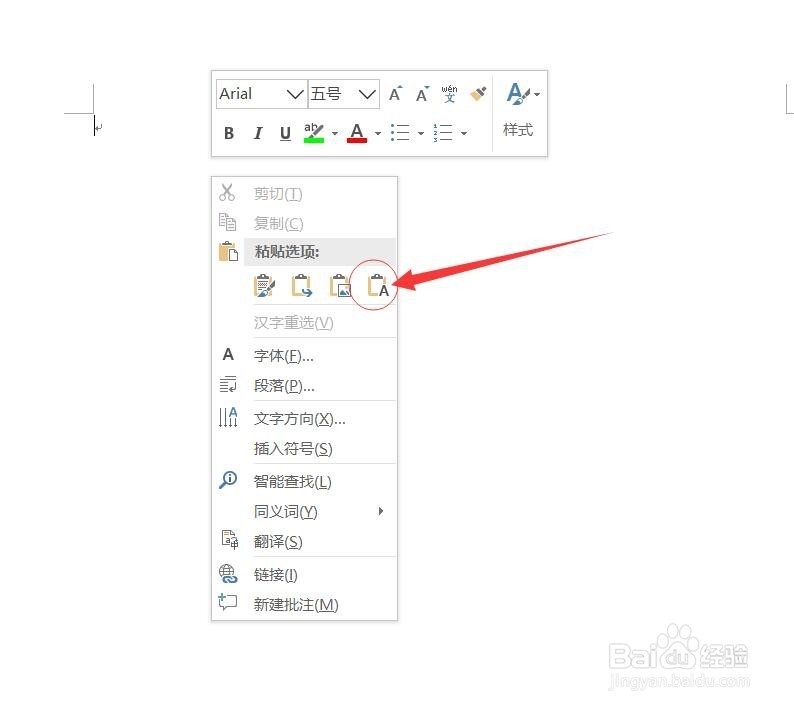The height and width of the screenshot is (709, 794).
Task: Open highlight color dropdown arrow
Action: 335,134
